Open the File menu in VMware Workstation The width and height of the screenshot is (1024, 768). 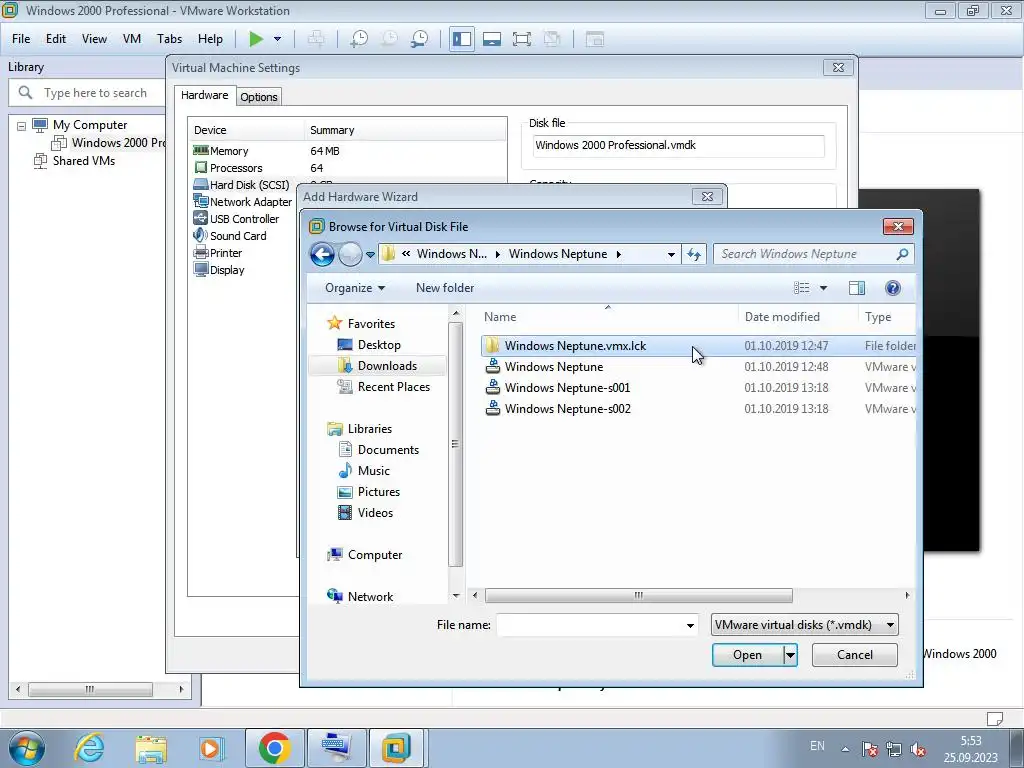21,39
